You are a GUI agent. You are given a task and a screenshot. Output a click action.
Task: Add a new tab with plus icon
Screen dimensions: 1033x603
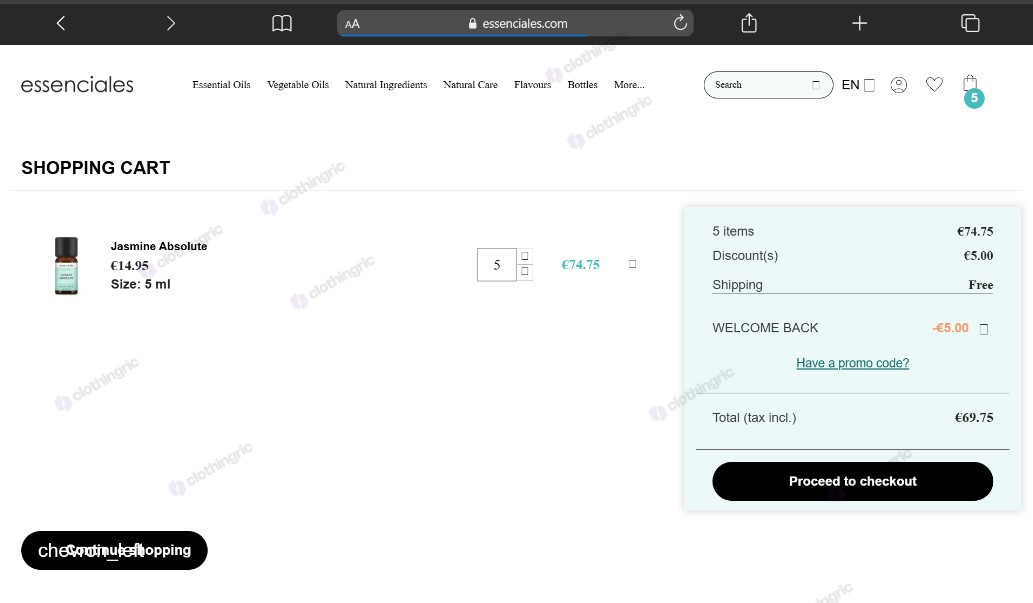point(859,24)
